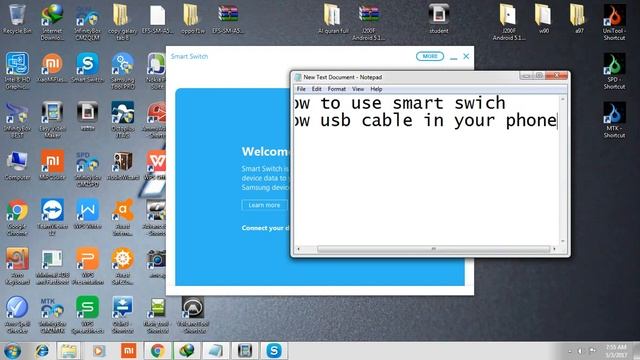
Task: Open the copy galaxy tab 8 folder
Action: (122, 21)
